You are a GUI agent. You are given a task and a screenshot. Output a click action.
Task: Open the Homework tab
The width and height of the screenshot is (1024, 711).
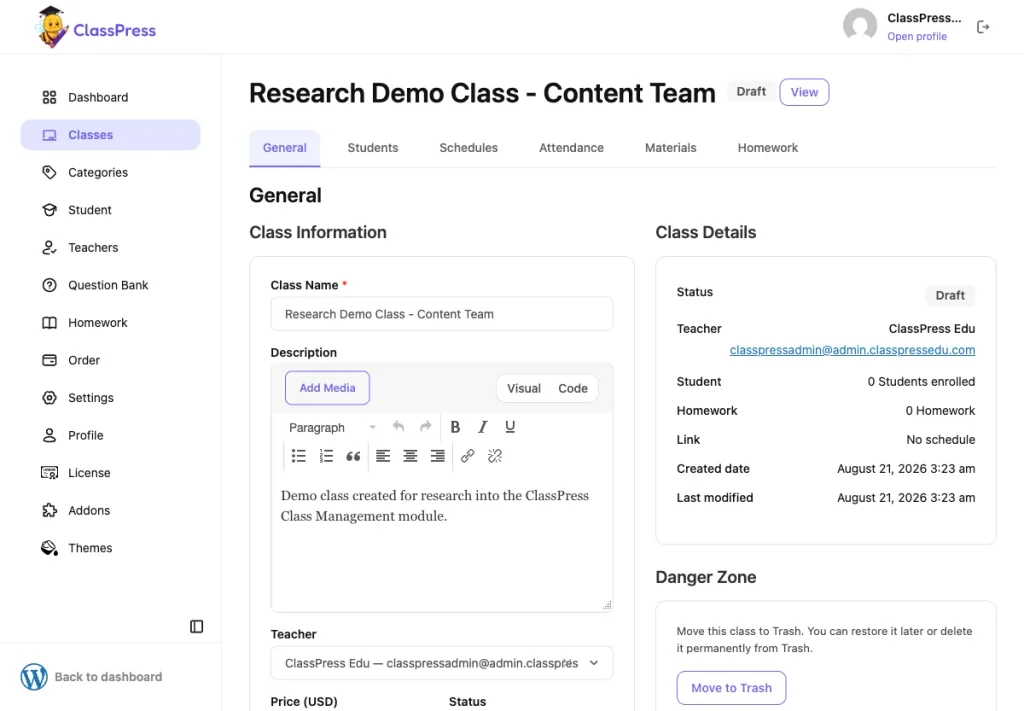tap(768, 148)
